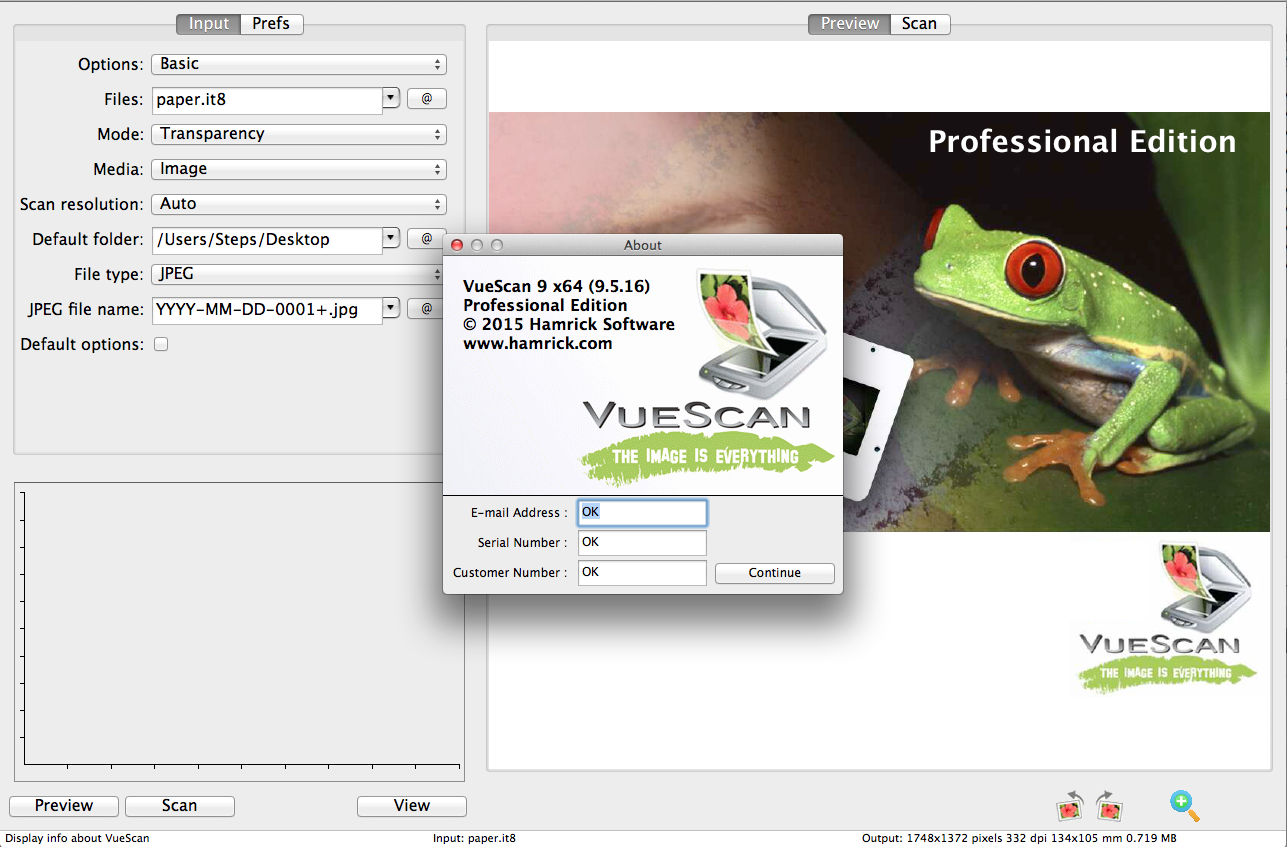
Task: Click the Serial Number field
Action: pyautogui.click(x=643, y=543)
